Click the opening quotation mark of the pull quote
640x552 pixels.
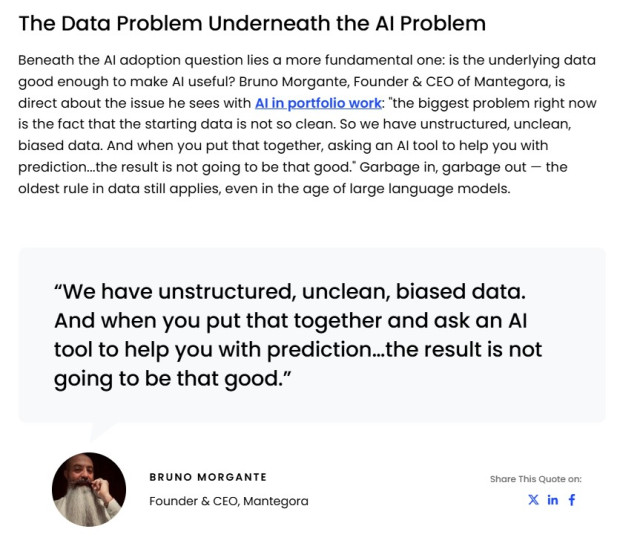click(59, 293)
